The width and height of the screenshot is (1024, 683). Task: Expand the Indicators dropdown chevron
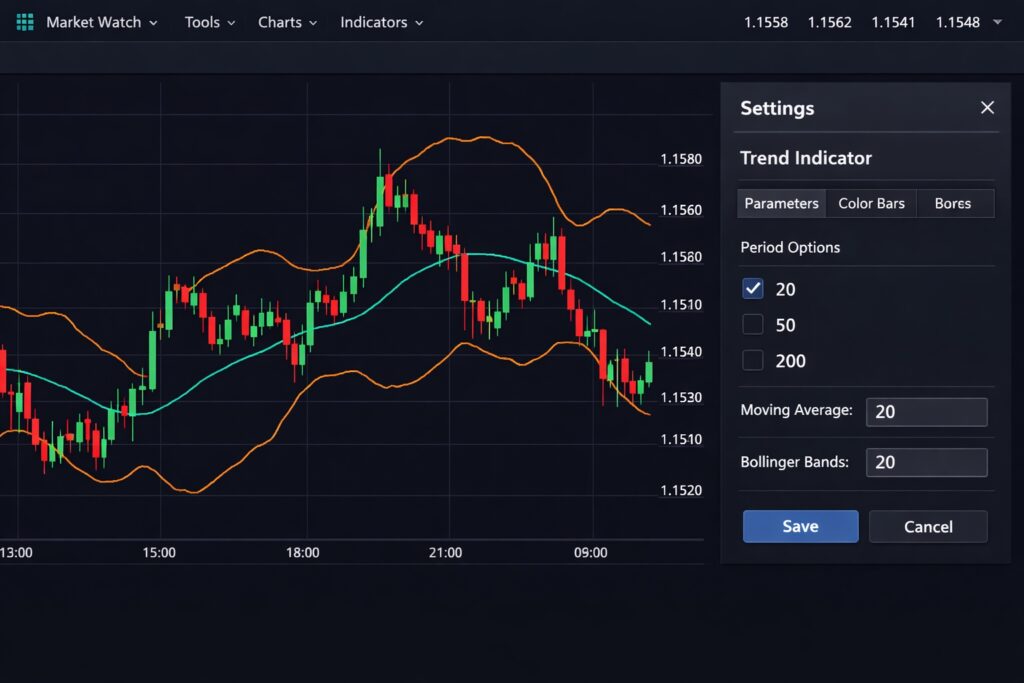tap(419, 23)
